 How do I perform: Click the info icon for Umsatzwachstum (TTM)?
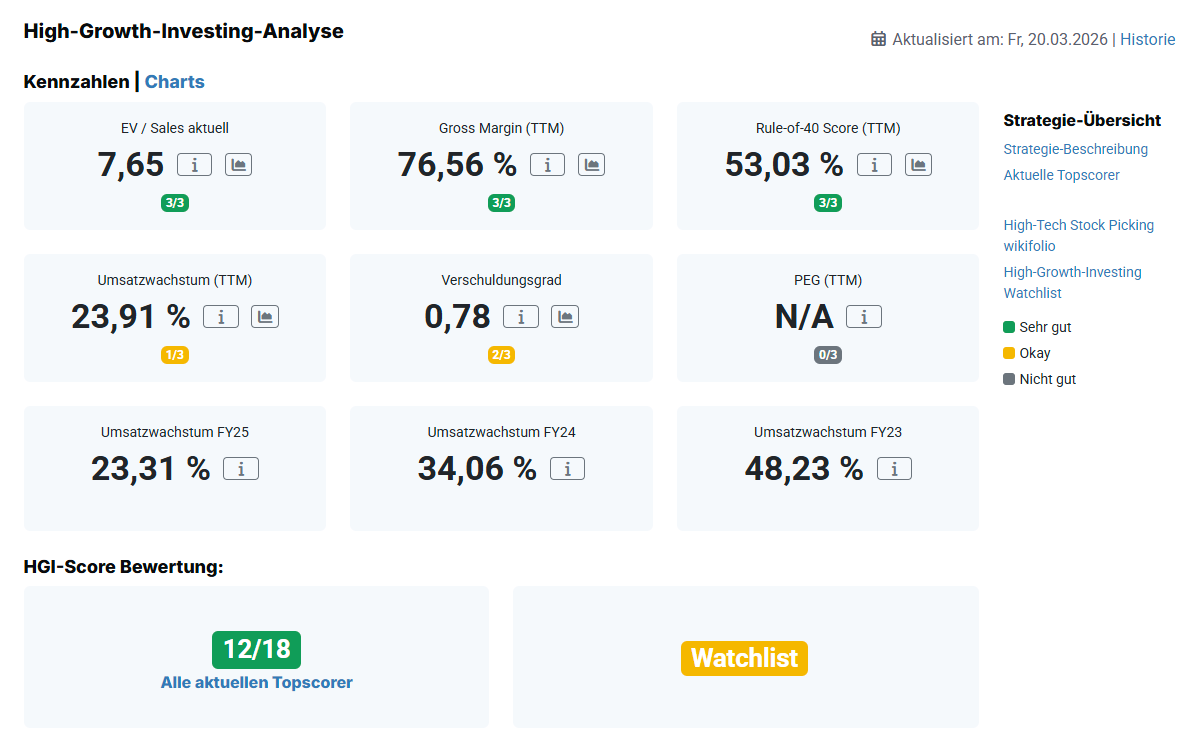click(221, 317)
